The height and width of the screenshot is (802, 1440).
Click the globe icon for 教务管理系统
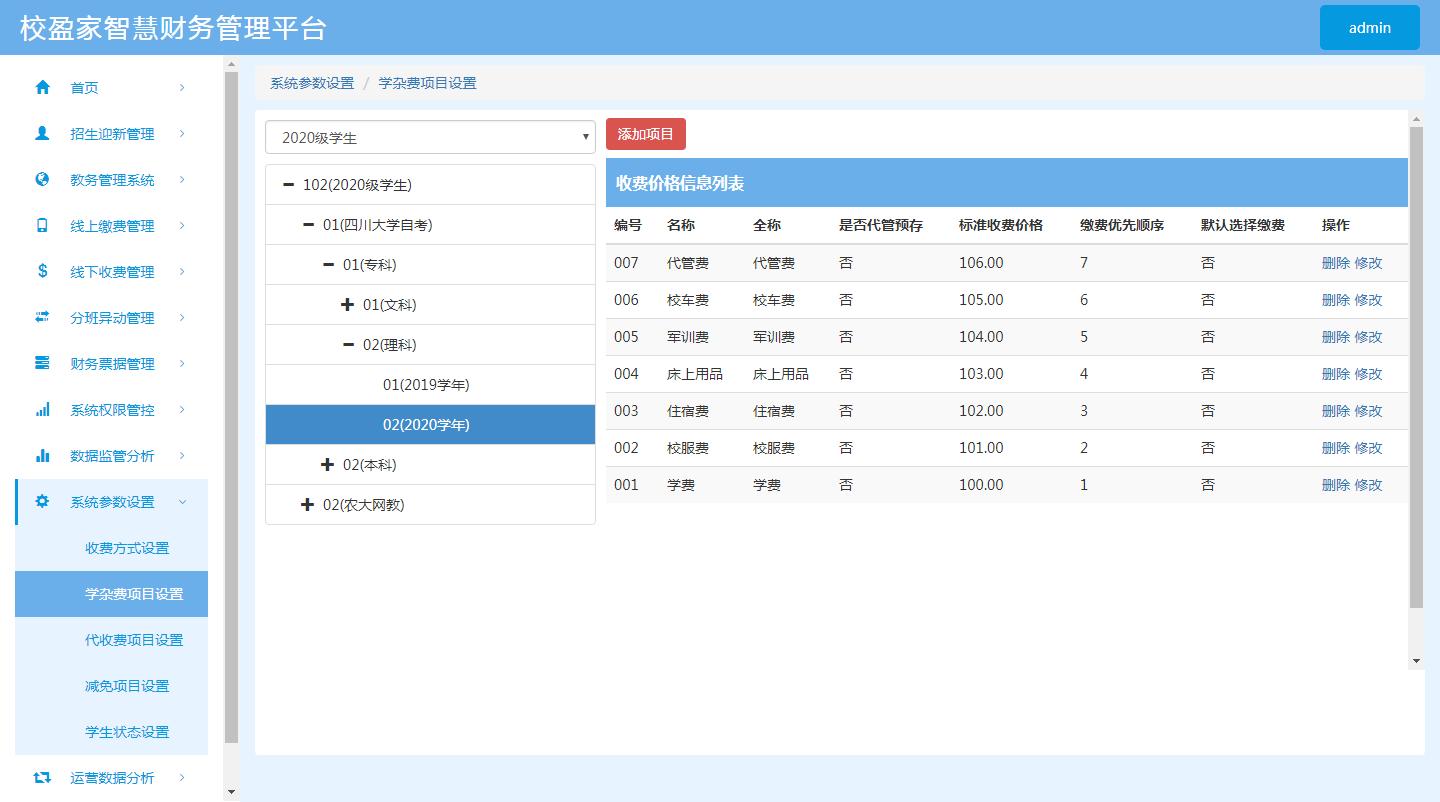(43, 179)
